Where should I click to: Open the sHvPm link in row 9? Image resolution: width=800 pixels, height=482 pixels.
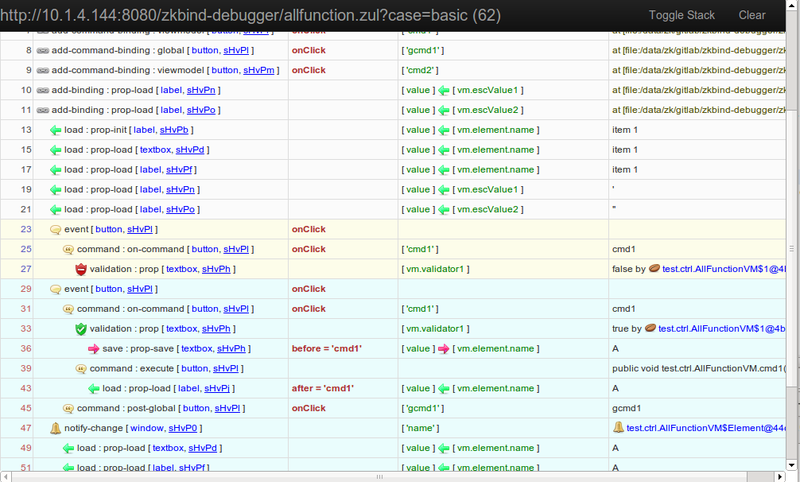[259, 70]
